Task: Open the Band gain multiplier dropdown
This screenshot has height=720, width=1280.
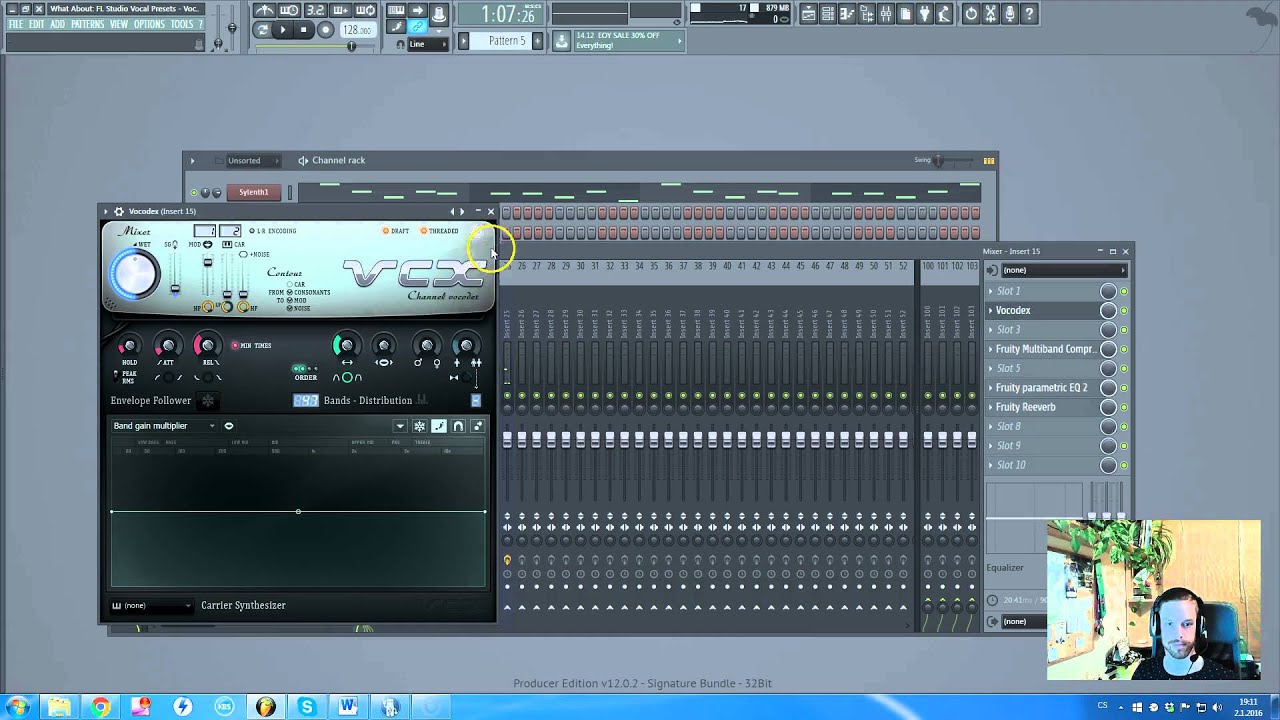Action: [164, 426]
